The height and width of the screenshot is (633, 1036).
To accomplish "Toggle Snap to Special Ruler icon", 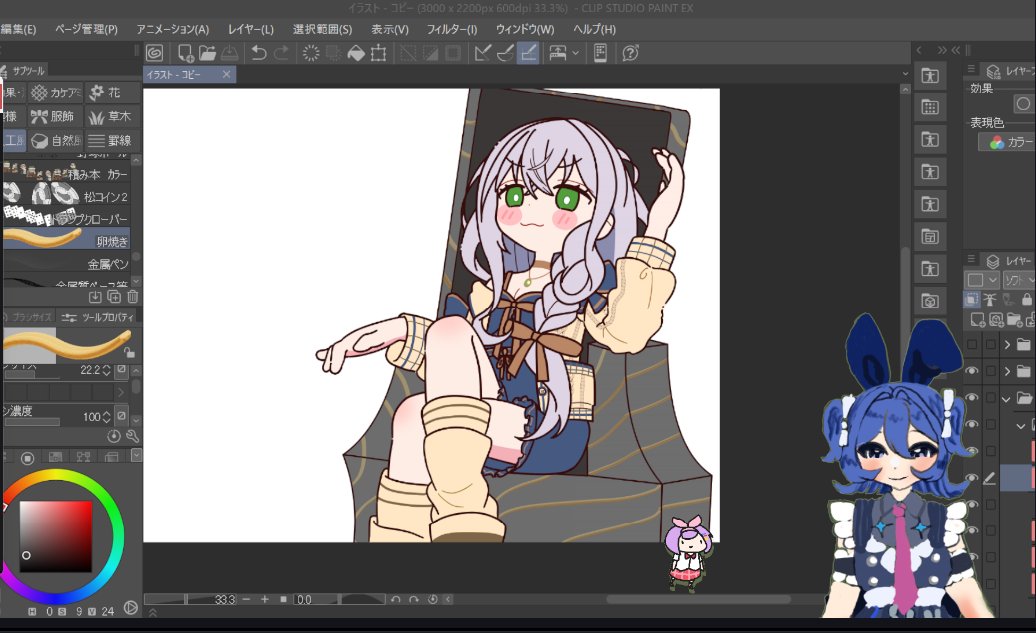I will pos(505,53).
